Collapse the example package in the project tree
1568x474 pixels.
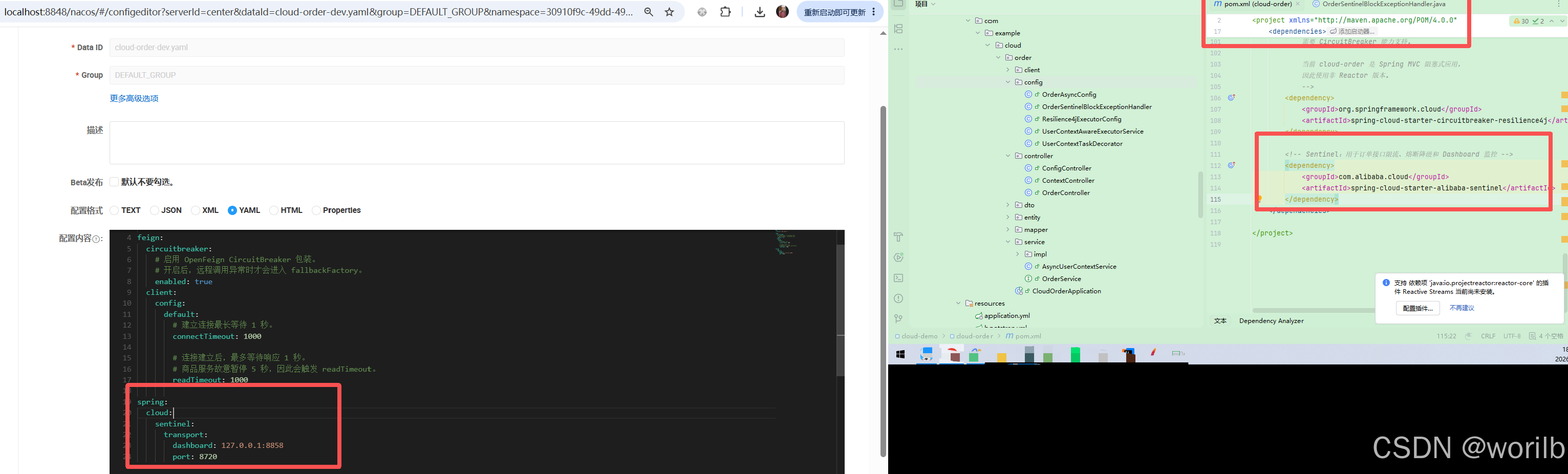point(978,33)
